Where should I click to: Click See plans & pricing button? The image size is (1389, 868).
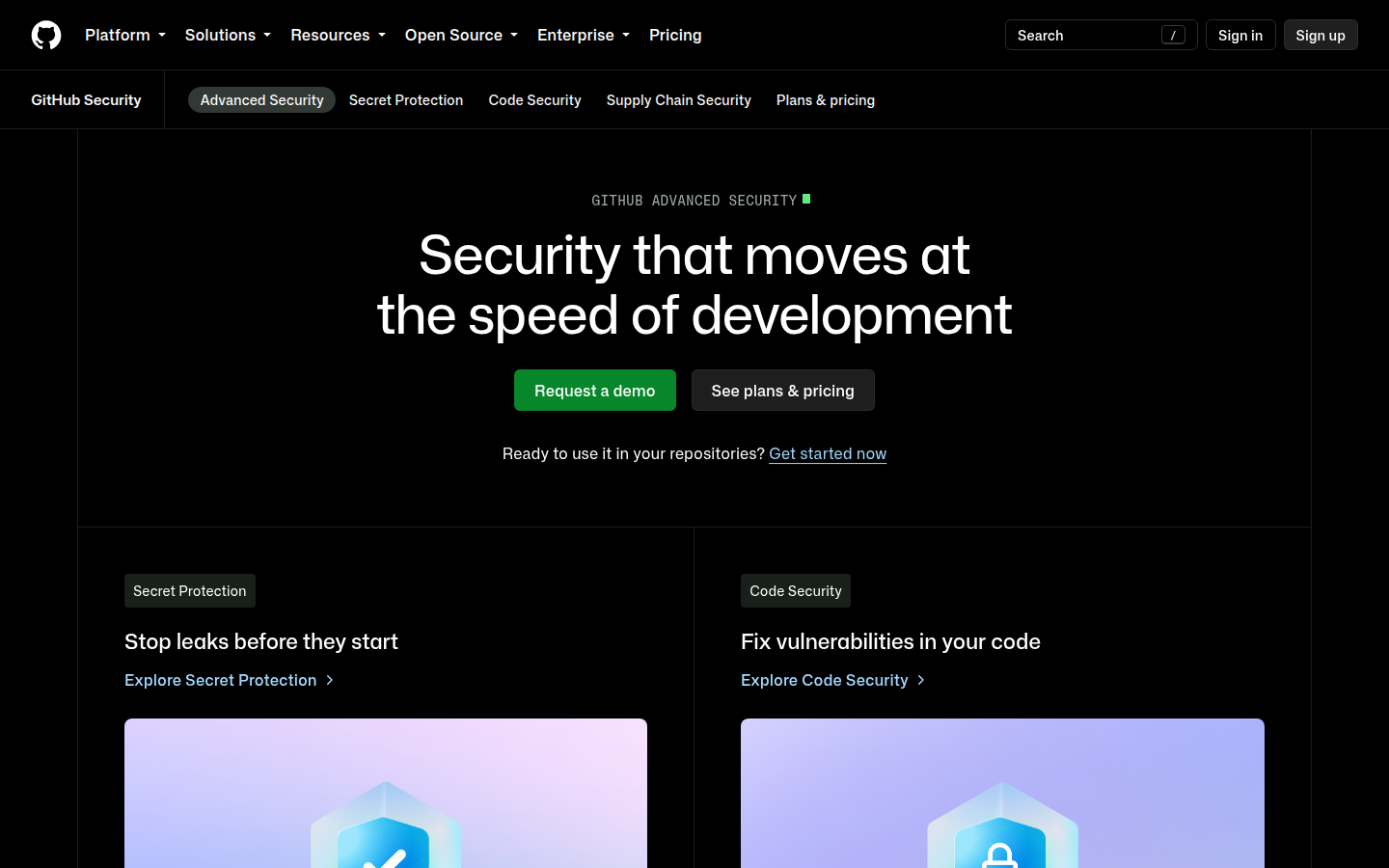(x=783, y=391)
